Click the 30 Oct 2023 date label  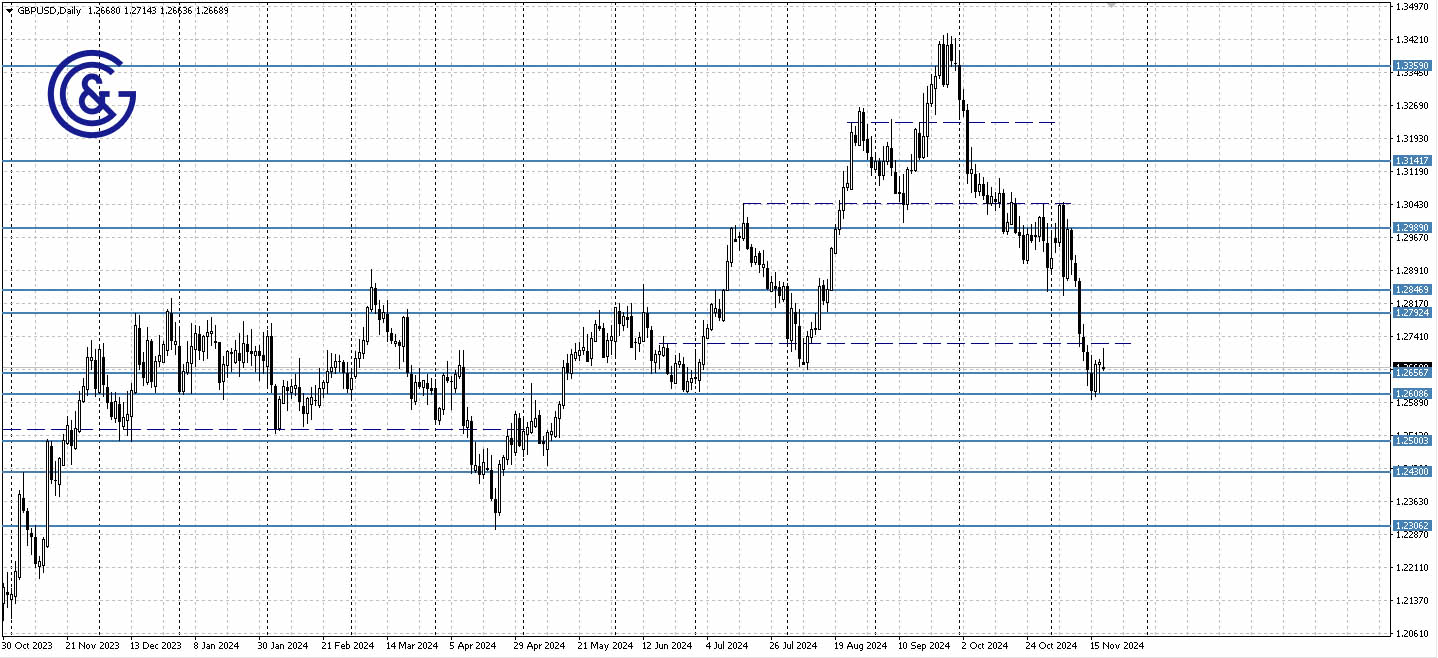click(30, 646)
